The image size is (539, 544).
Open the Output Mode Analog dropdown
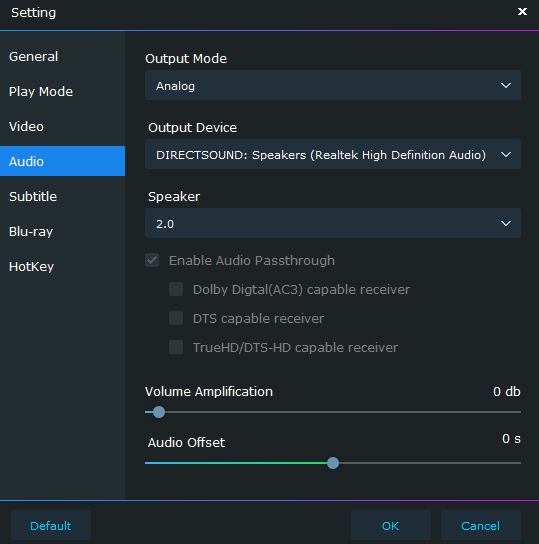point(333,85)
